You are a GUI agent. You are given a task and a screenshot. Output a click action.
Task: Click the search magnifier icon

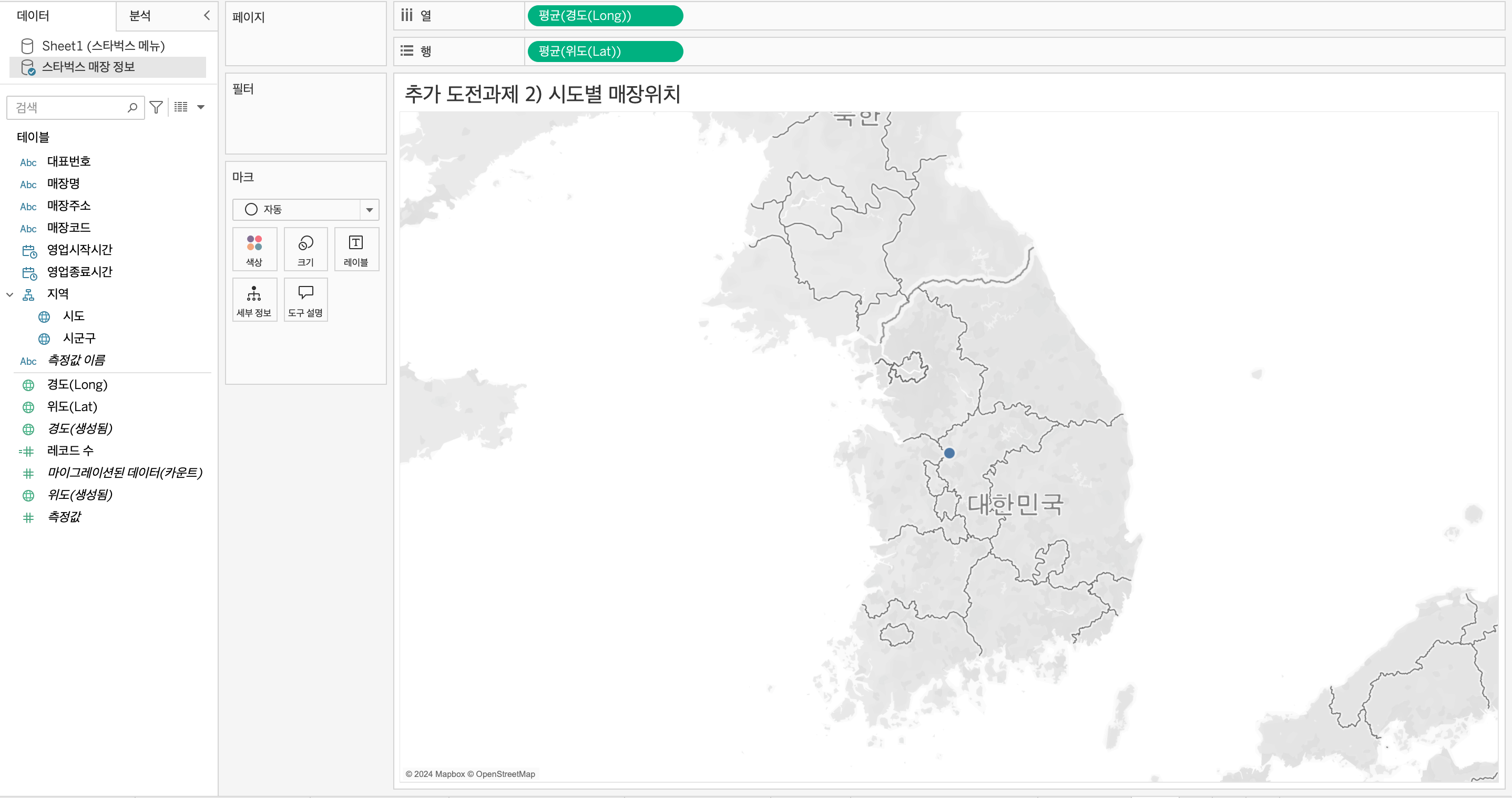coord(132,107)
